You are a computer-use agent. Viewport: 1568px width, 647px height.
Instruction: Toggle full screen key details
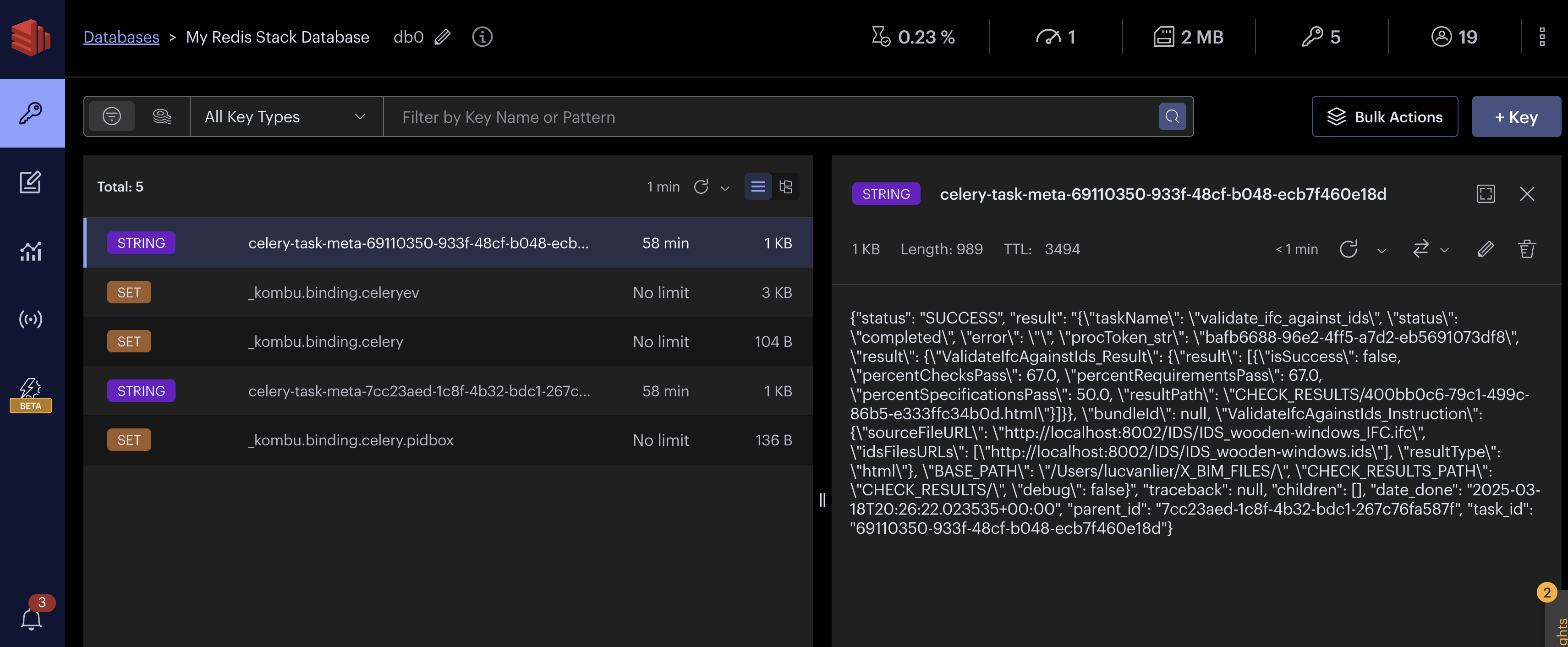coord(1486,193)
